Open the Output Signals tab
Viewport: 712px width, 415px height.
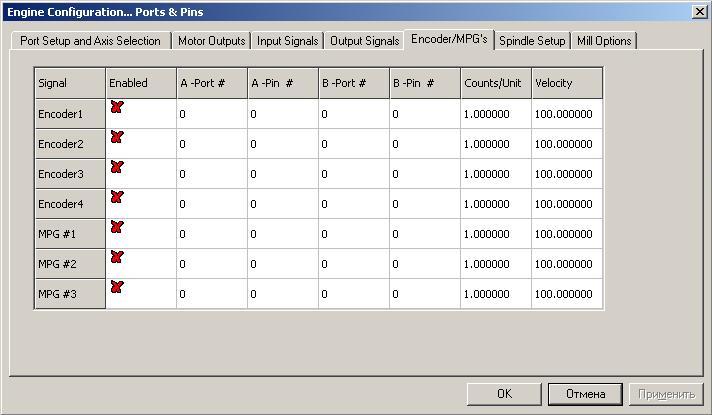pos(365,41)
